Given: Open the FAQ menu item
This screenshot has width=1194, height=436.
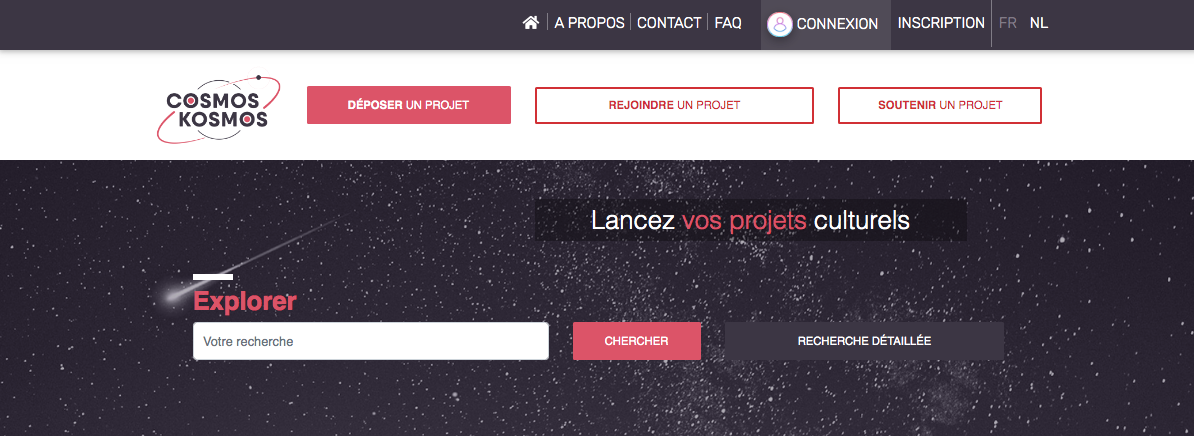Looking at the screenshot, I should [x=728, y=23].
